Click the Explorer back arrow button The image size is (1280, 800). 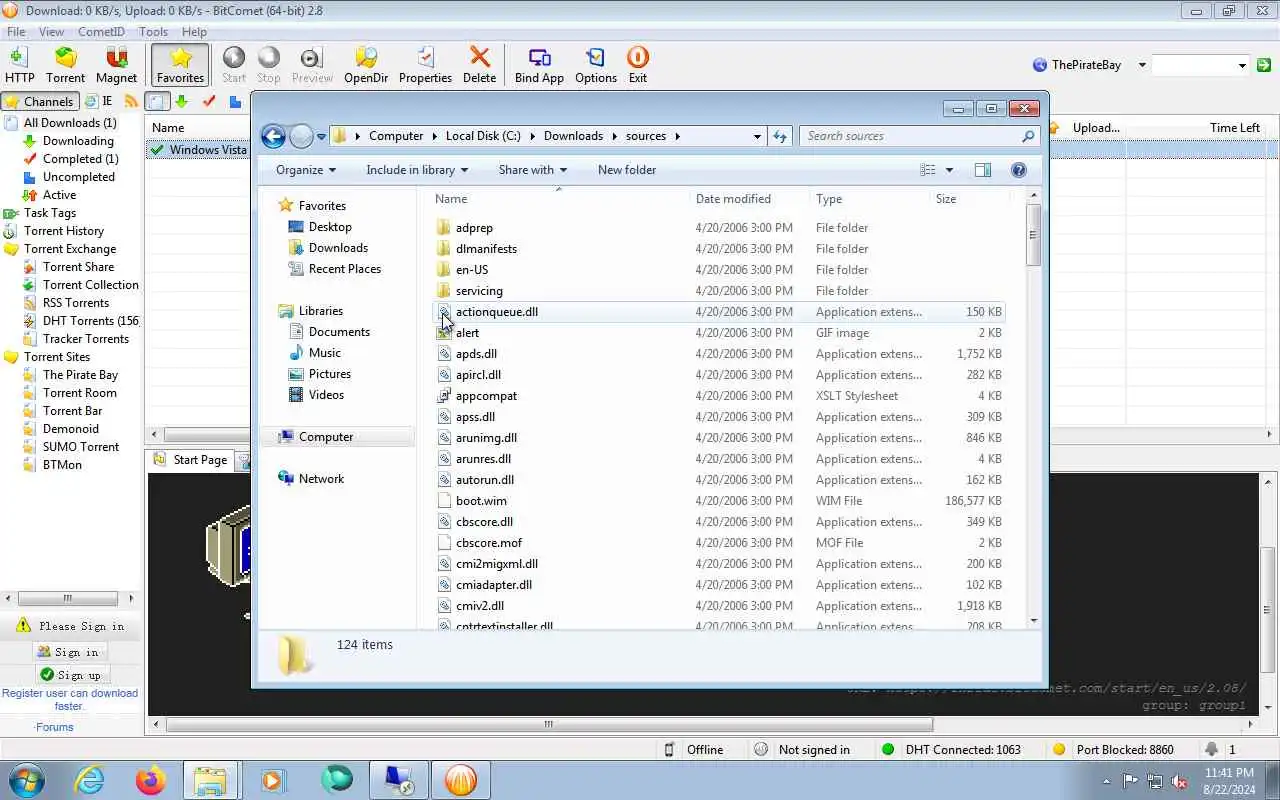coord(273,136)
